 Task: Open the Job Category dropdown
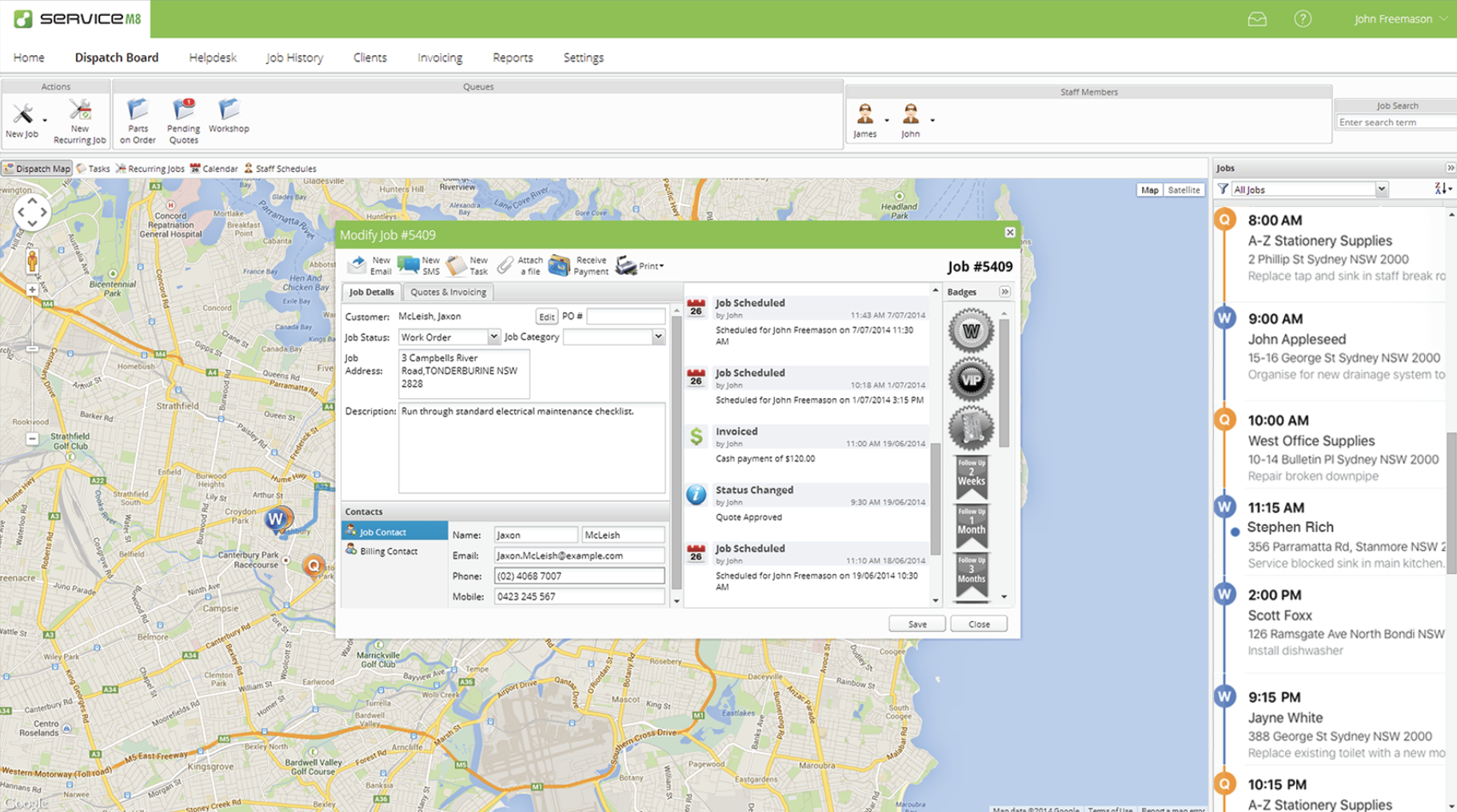[x=658, y=337]
